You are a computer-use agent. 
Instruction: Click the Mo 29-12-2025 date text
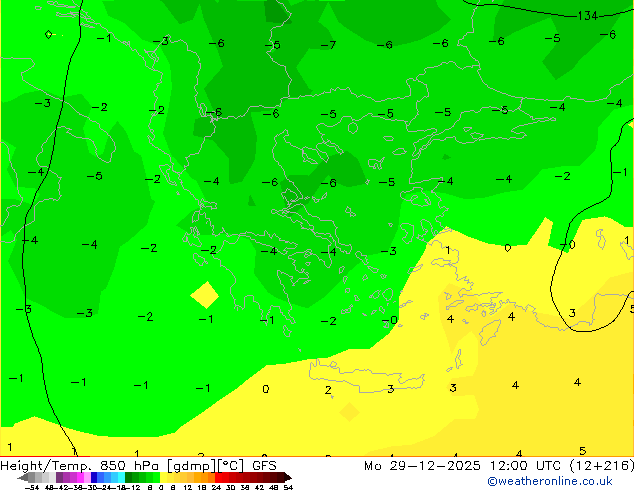coord(423,466)
